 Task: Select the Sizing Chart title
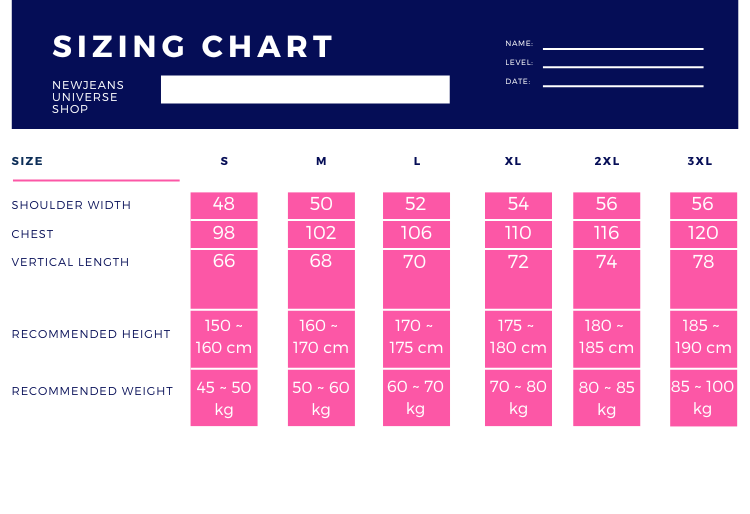(193, 47)
